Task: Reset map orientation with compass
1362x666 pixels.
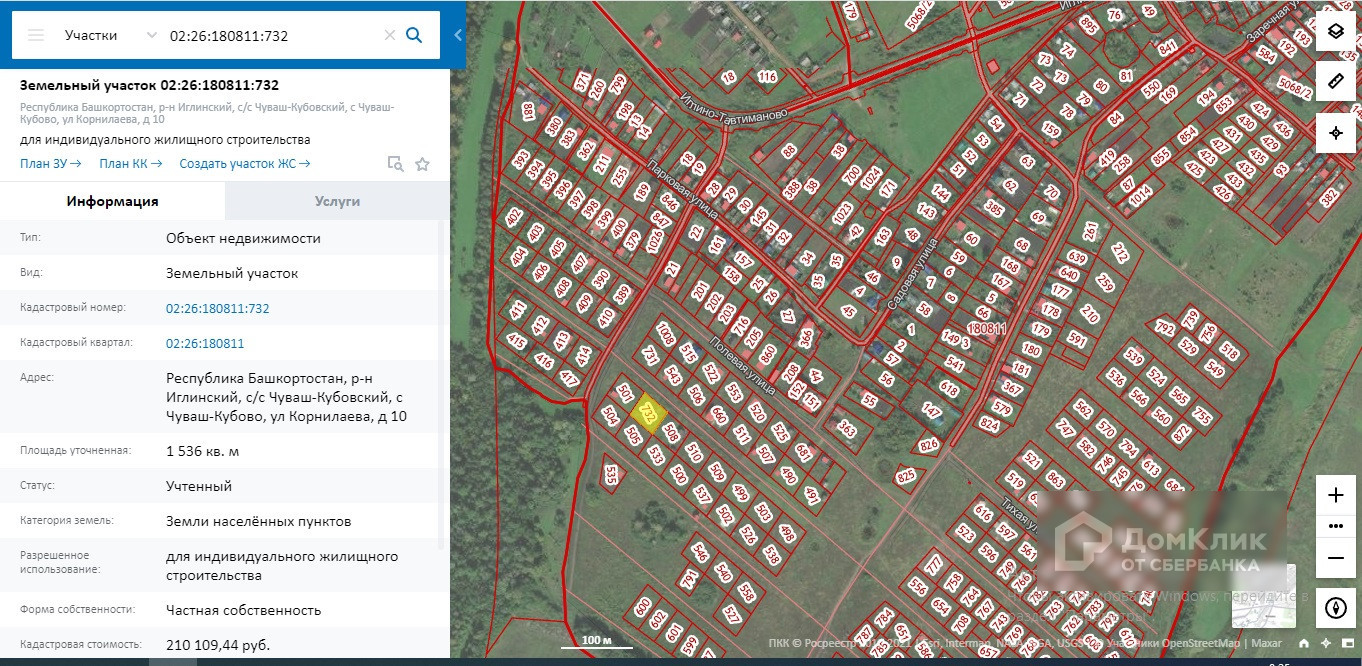Action: (1336, 607)
